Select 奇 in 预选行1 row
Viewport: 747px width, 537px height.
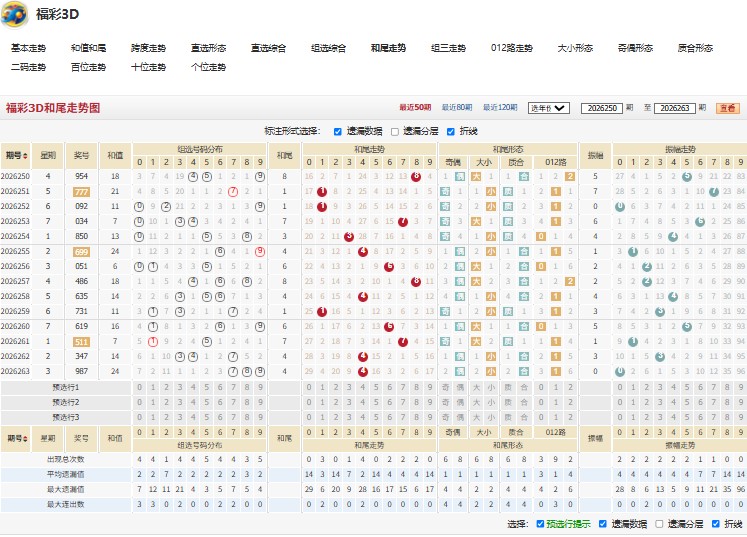point(445,387)
